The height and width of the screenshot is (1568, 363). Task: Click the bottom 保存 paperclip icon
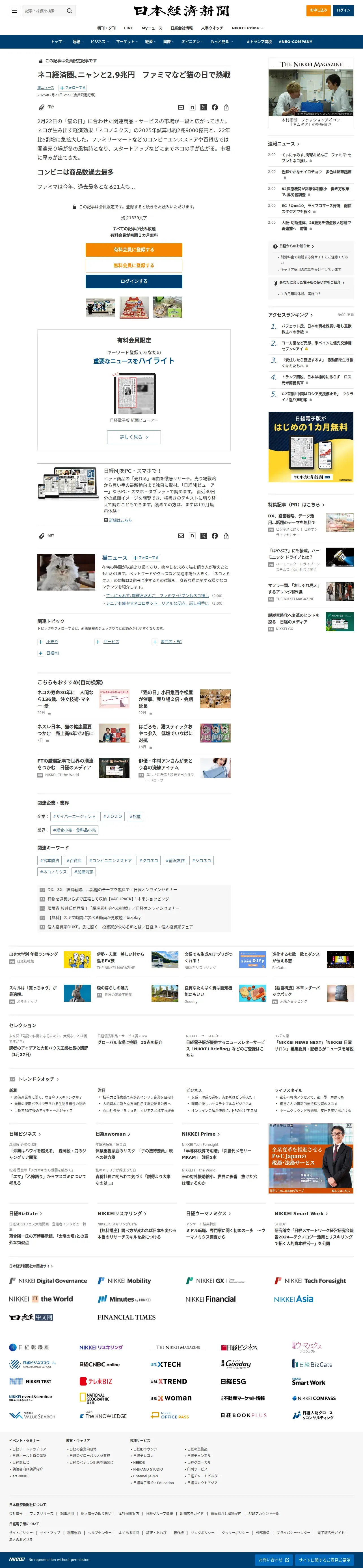[x=42, y=536]
